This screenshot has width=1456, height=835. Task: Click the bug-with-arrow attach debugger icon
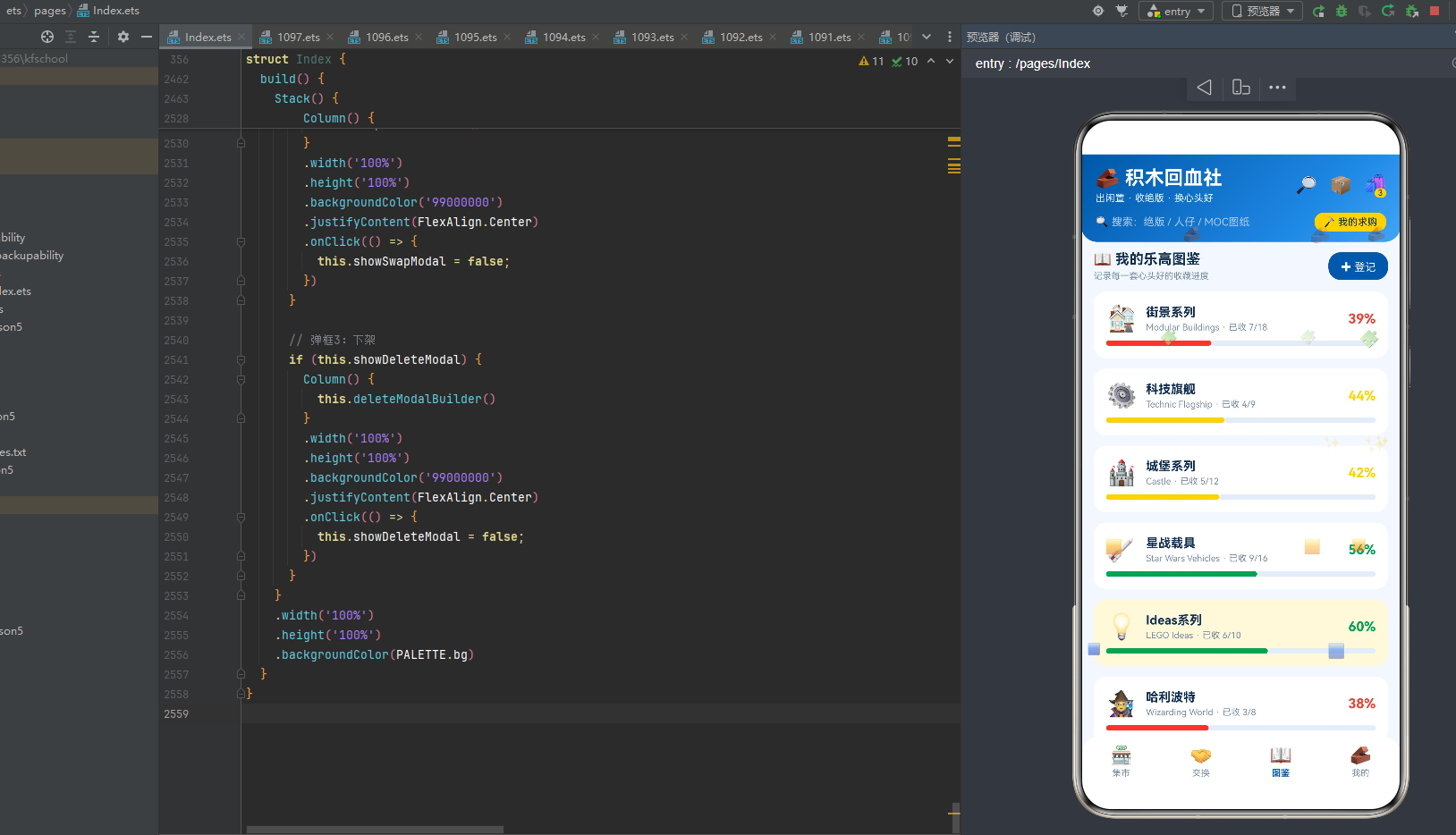tap(1411, 11)
